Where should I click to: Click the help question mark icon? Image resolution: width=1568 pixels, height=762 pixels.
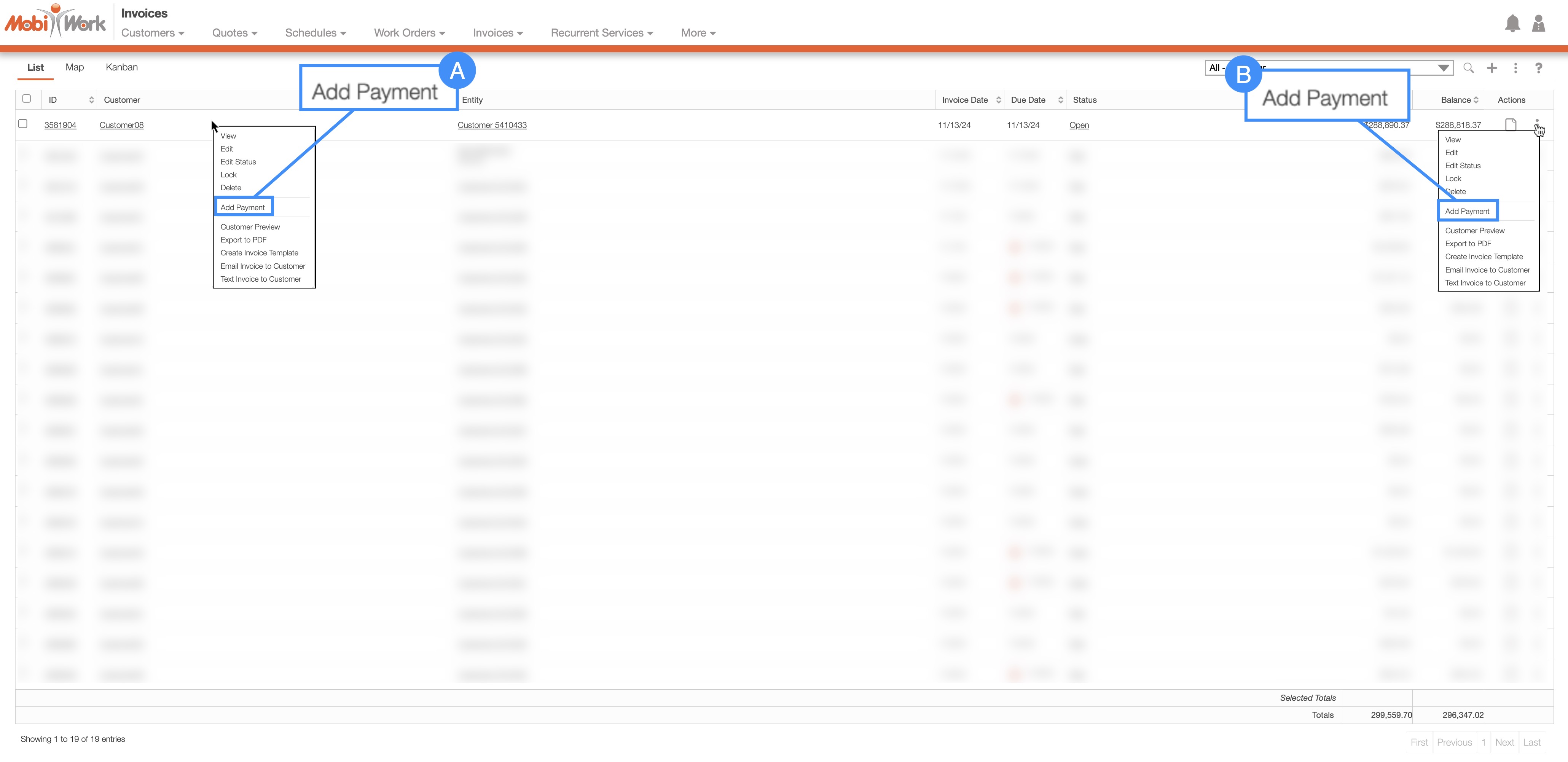1538,68
